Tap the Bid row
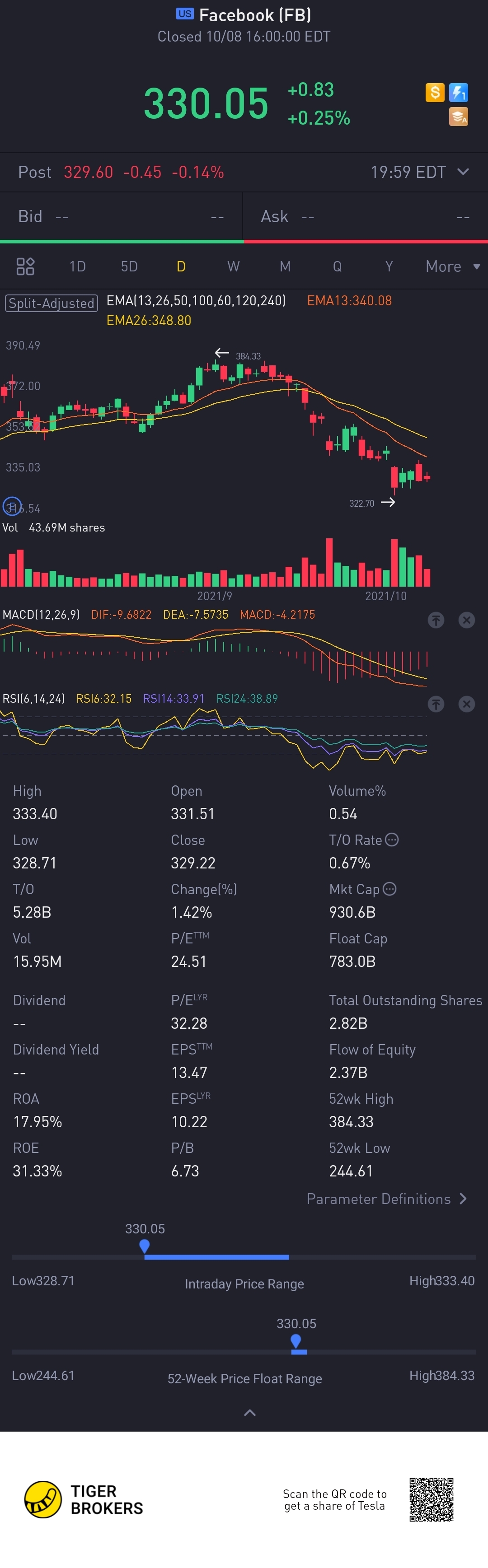488x1568 pixels. pos(121,217)
